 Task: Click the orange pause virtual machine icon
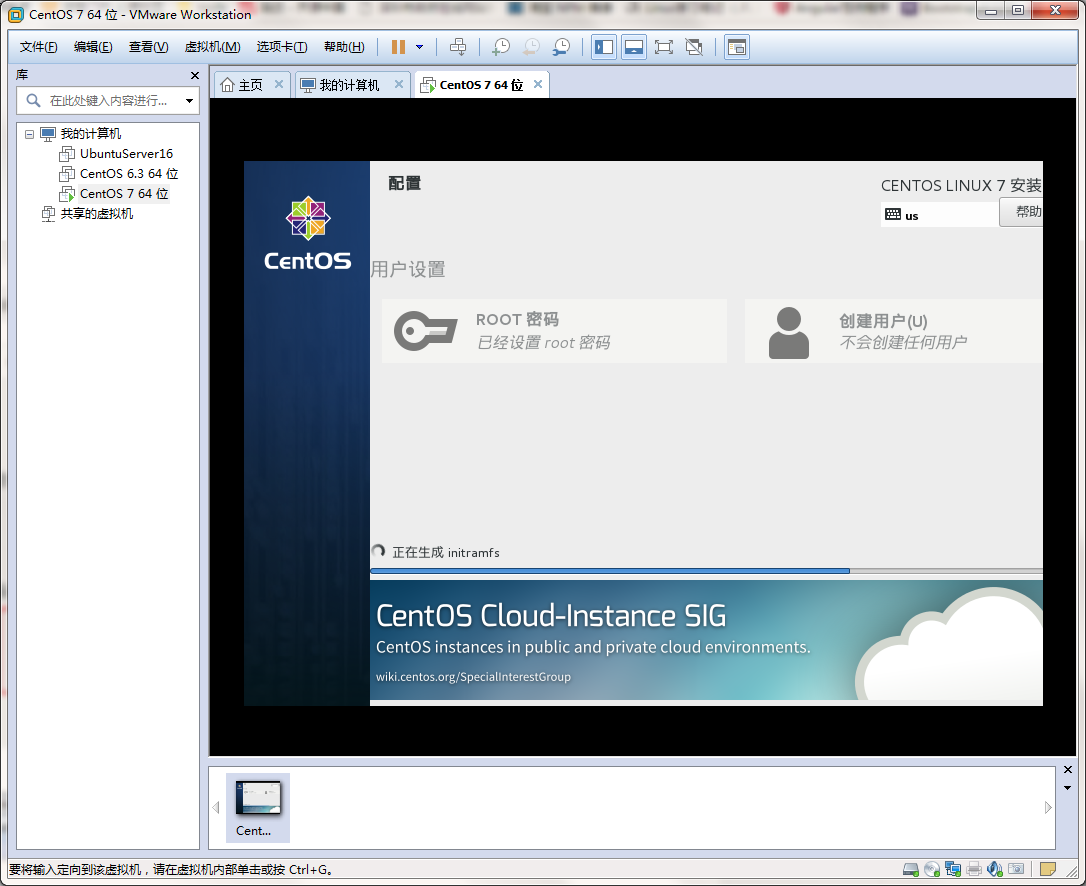click(x=398, y=47)
